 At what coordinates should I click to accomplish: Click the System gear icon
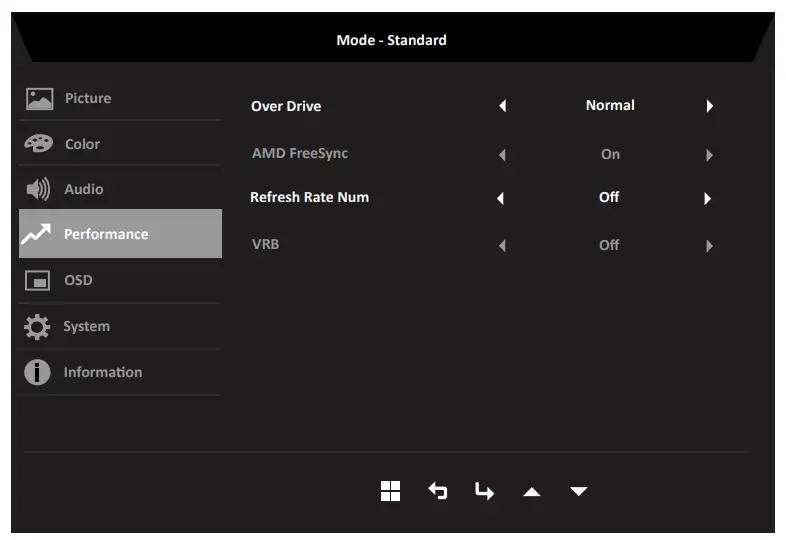coord(37,327)
